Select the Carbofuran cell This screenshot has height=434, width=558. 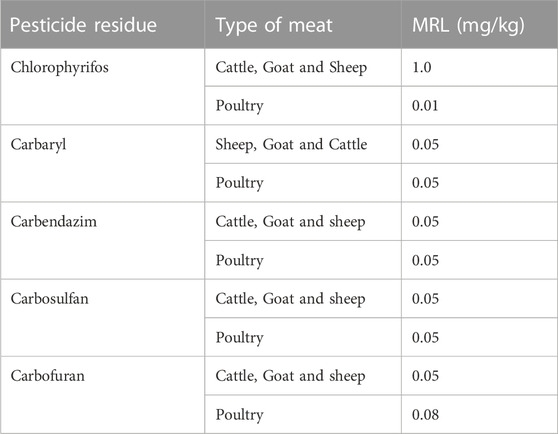(x=102, y=395)
